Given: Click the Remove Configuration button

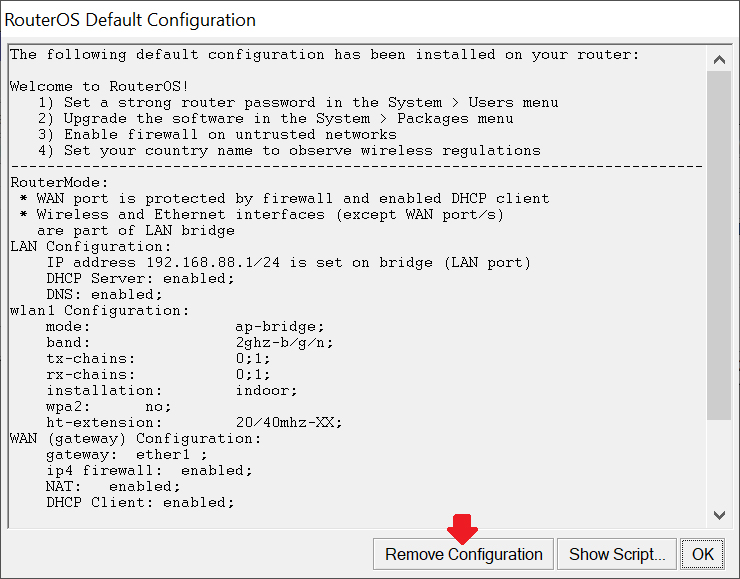Looking at the screenshot, I should point(463,554).
